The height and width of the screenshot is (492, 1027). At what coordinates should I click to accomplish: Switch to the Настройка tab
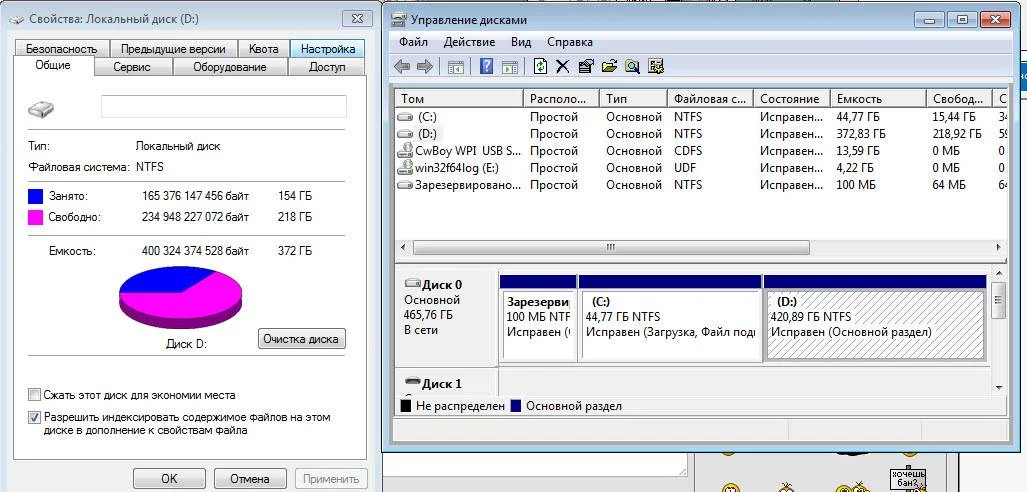tap(327, 49)
